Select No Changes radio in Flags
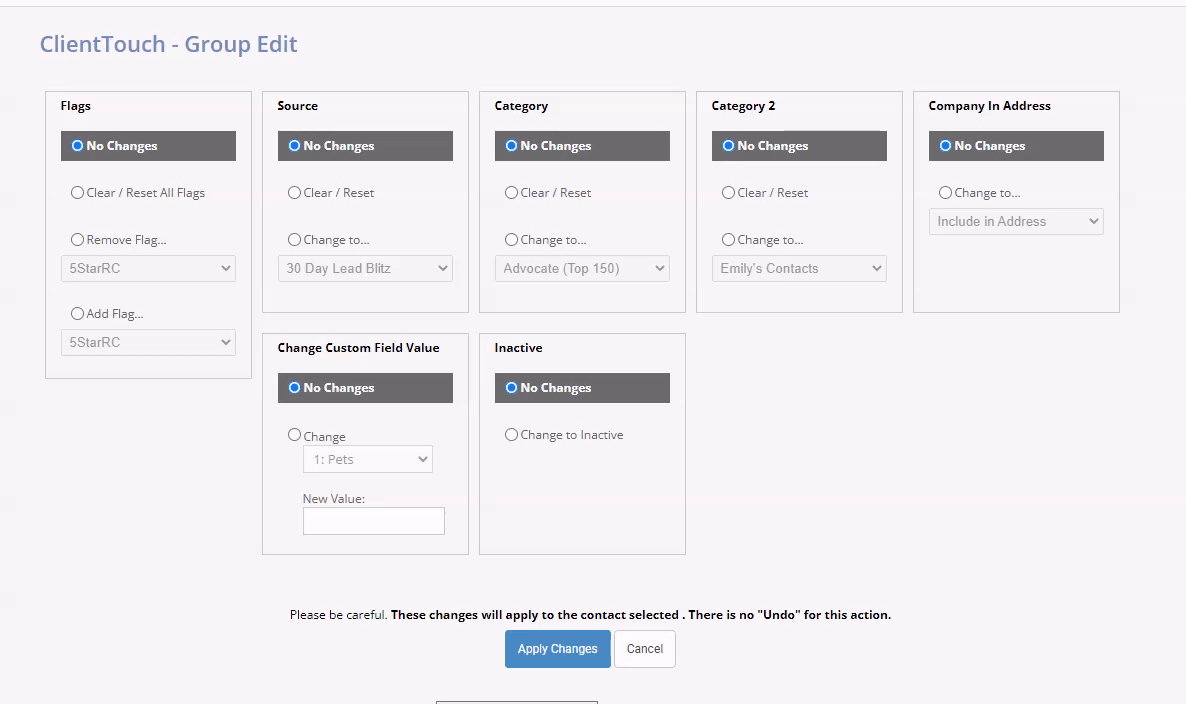Viewport: 1186px width, 704px height. click(x=77, y=146)
